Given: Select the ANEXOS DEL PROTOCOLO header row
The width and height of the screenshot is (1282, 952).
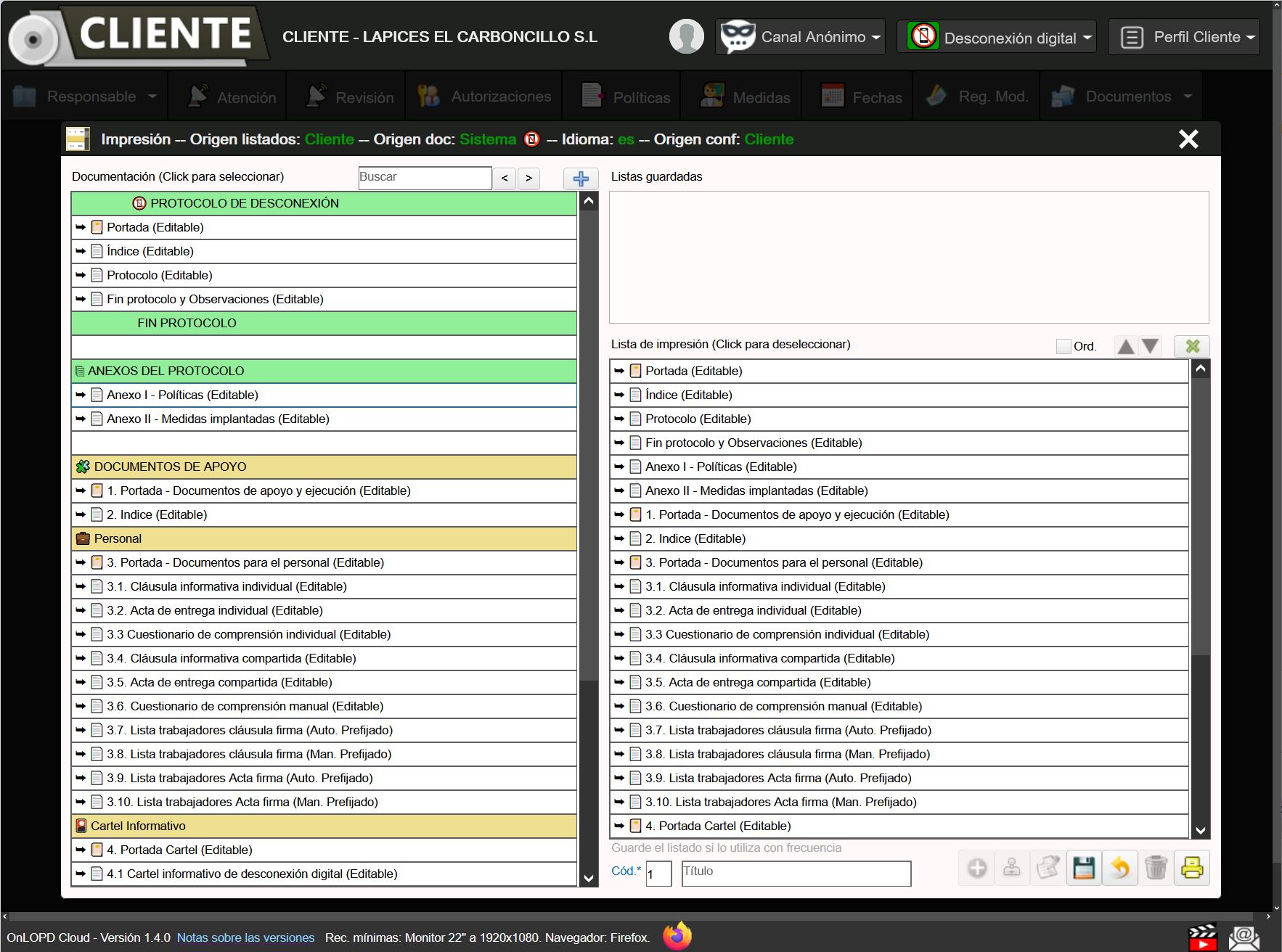Looking at the screenshot, I should [x=324, y=371].
